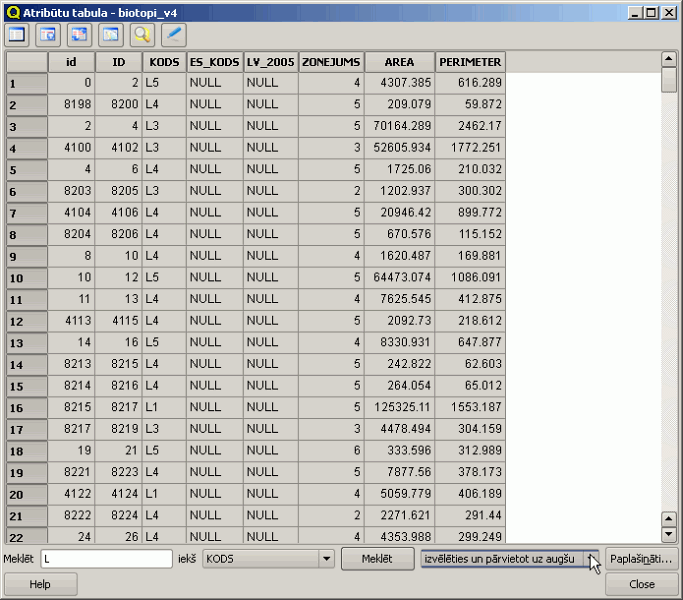Click ES_KODS NULL cell in row 3

pyautogui.click(x=215, y=126)
